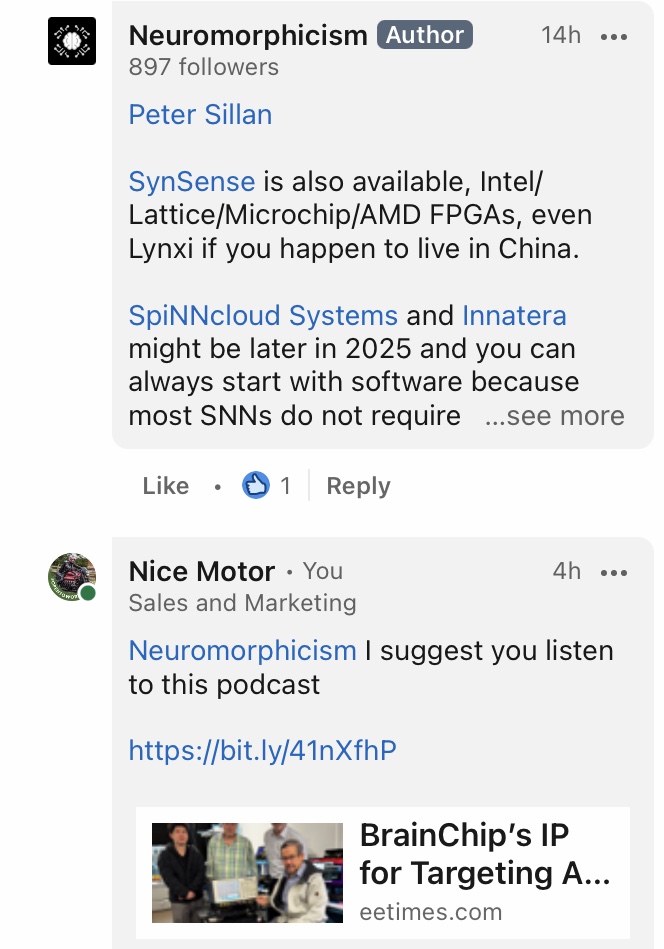Open BrainChip article preview thumbnail
The width and height of the screenshot is (664, 949).
pos(247,872)
